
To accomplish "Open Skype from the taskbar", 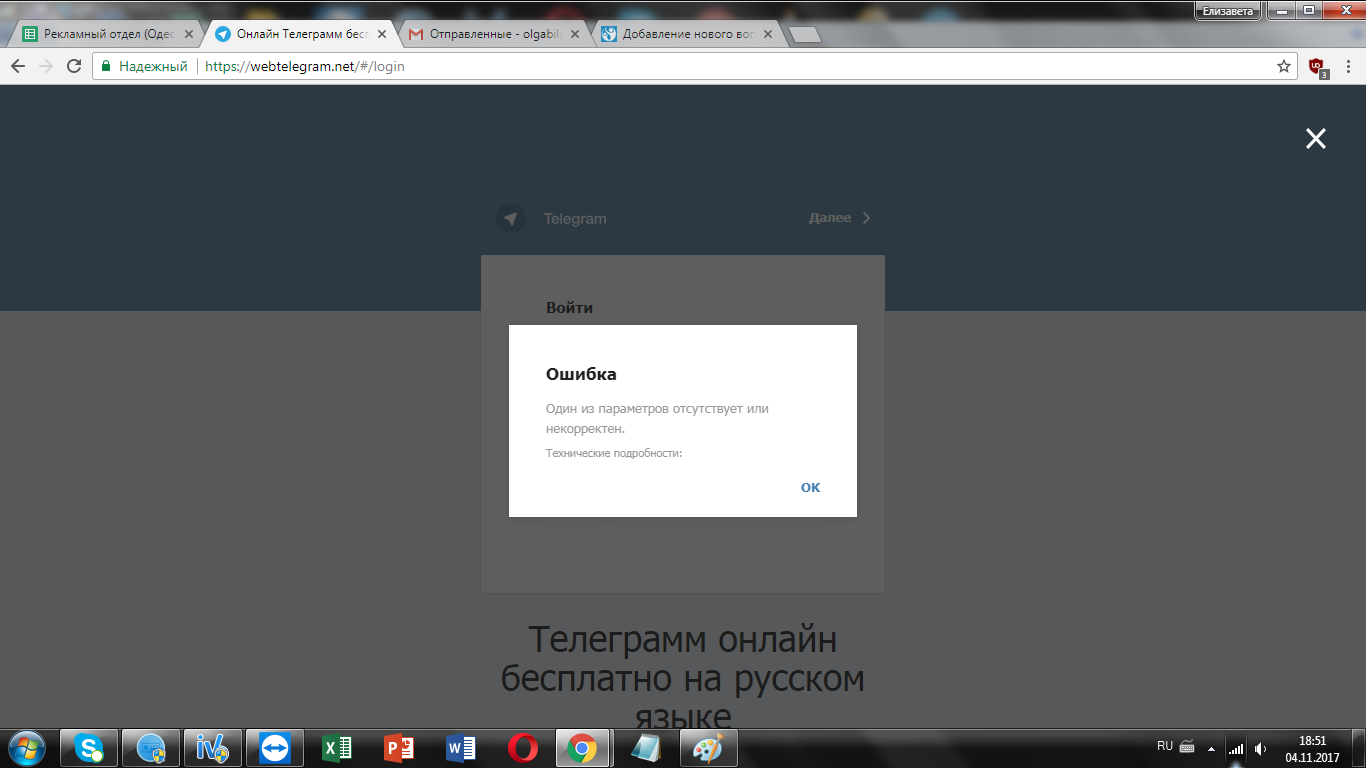I will [x=90, y=747].
